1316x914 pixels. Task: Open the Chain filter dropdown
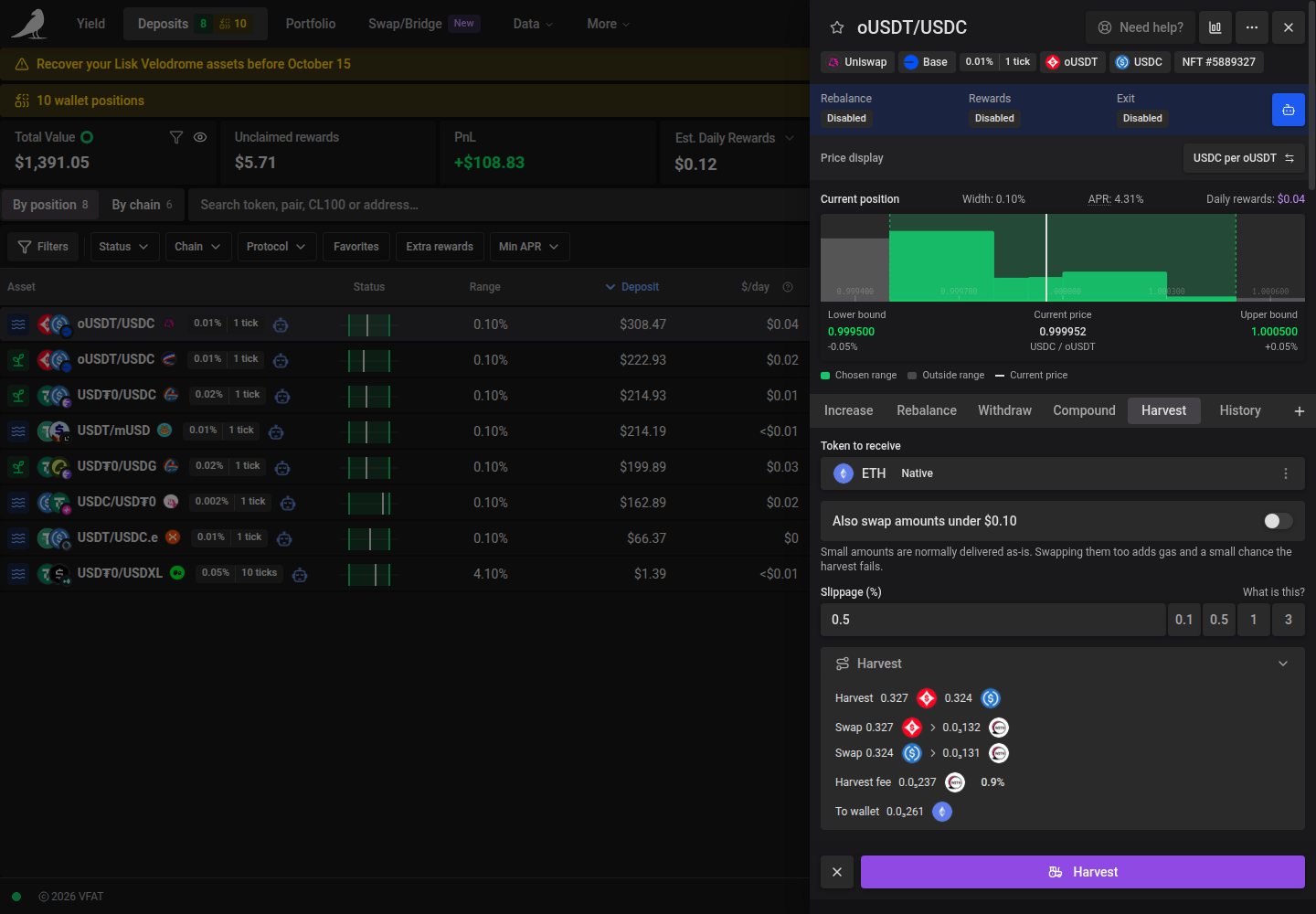coord(197,247)
